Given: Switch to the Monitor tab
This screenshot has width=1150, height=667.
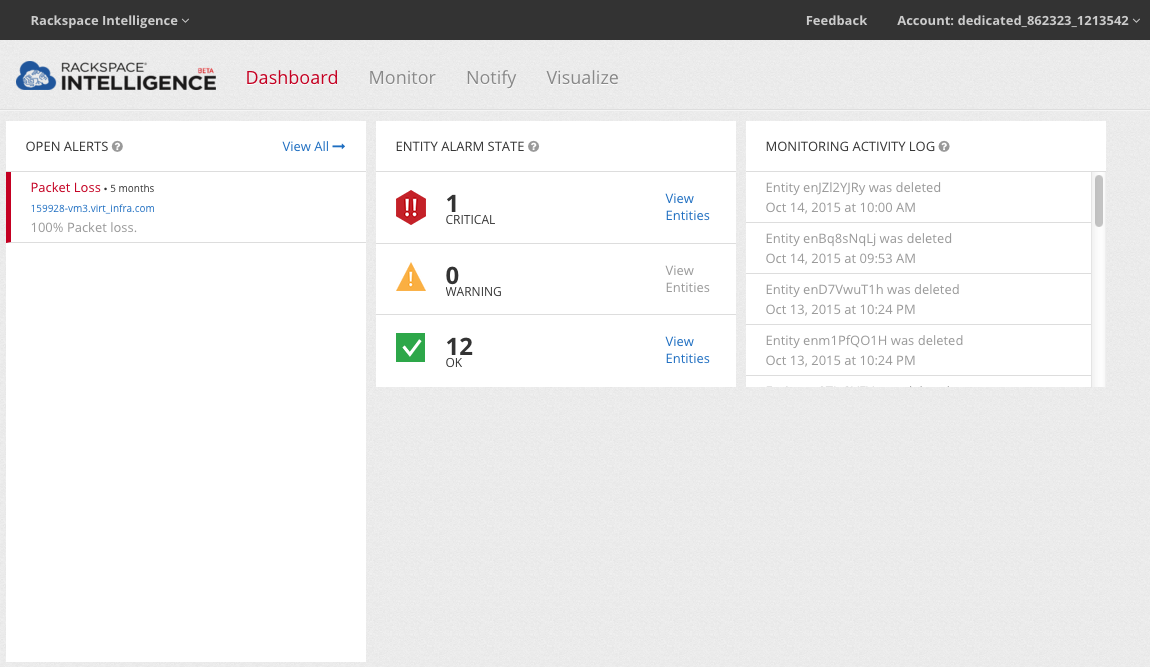Looking at the screenshot, I should point(402,77).
